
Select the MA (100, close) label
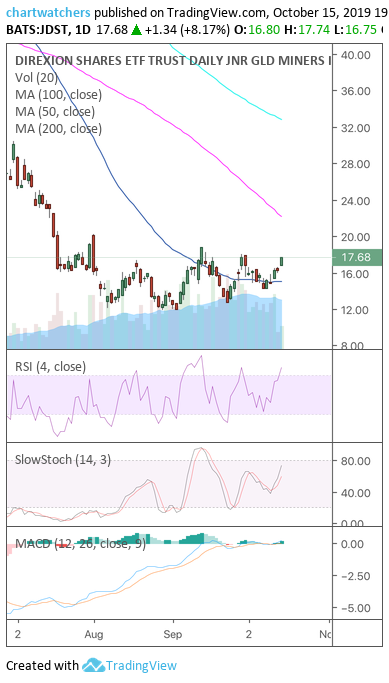click(x=58, y=95)
